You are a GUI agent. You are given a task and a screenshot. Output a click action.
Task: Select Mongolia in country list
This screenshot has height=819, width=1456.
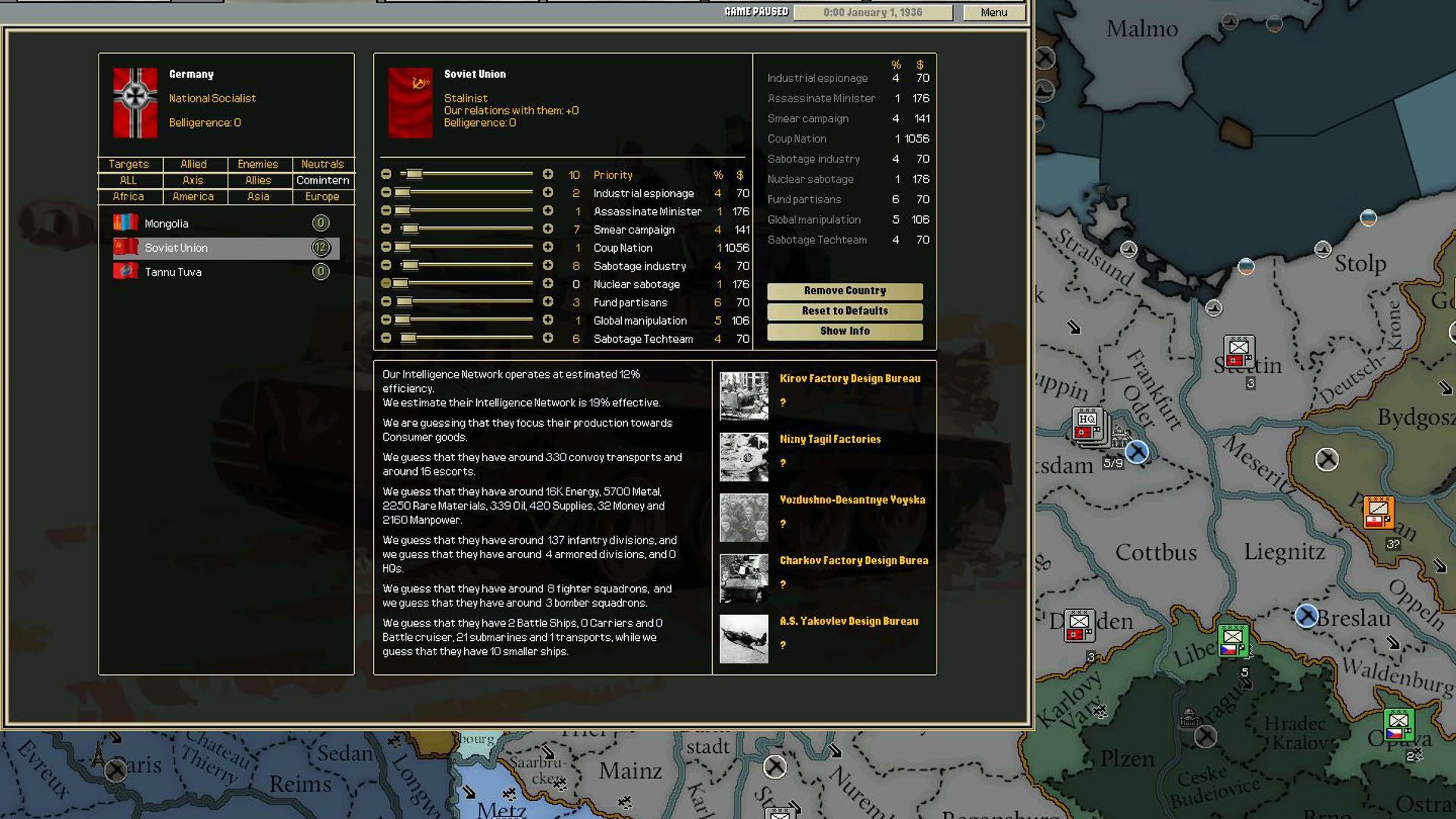pyautogui.click(x=226, y=224)
